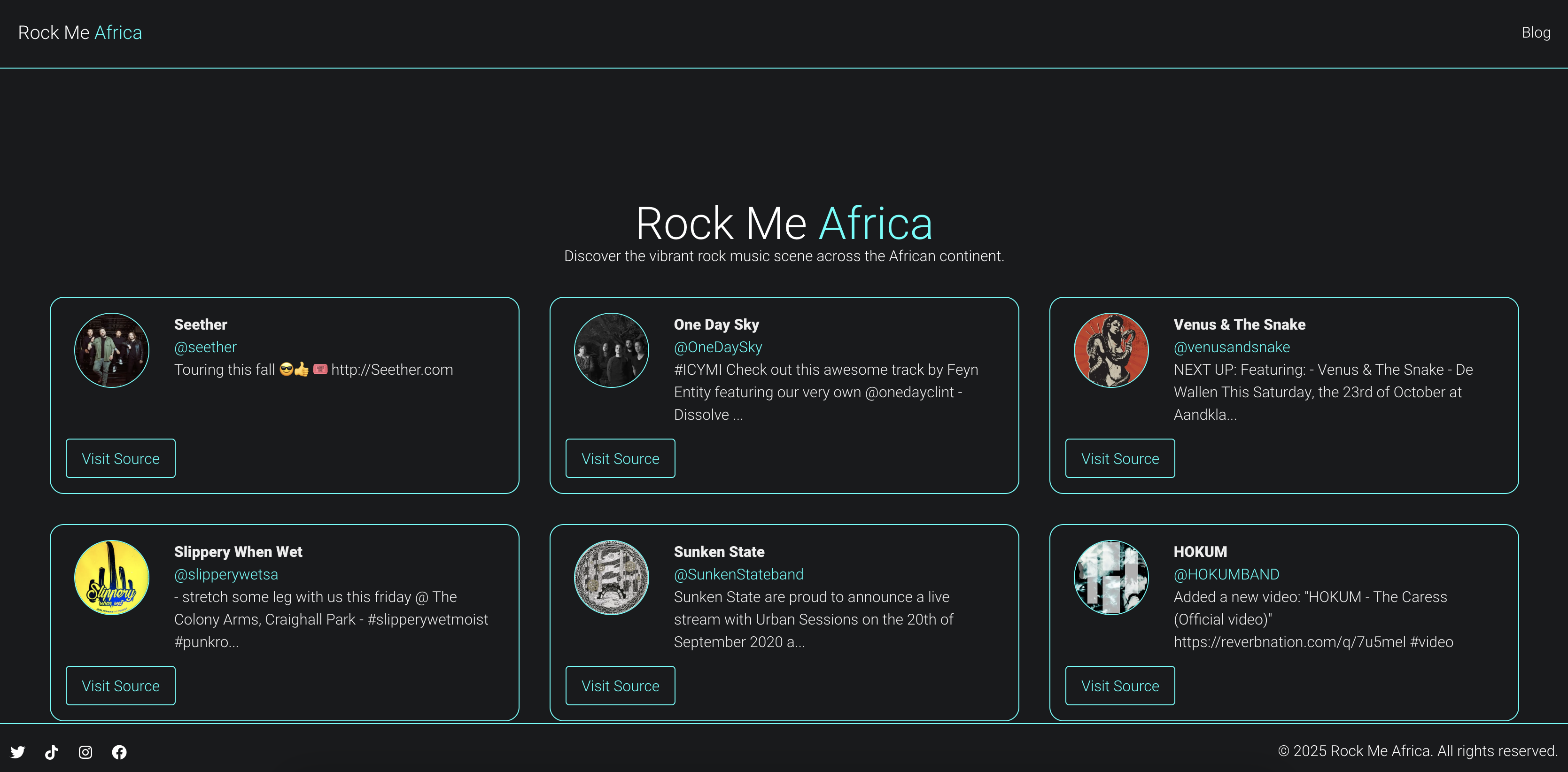Visit Source for Slippery When Wet
Viewport: 1568px width, 772px height.
point(121,686)
